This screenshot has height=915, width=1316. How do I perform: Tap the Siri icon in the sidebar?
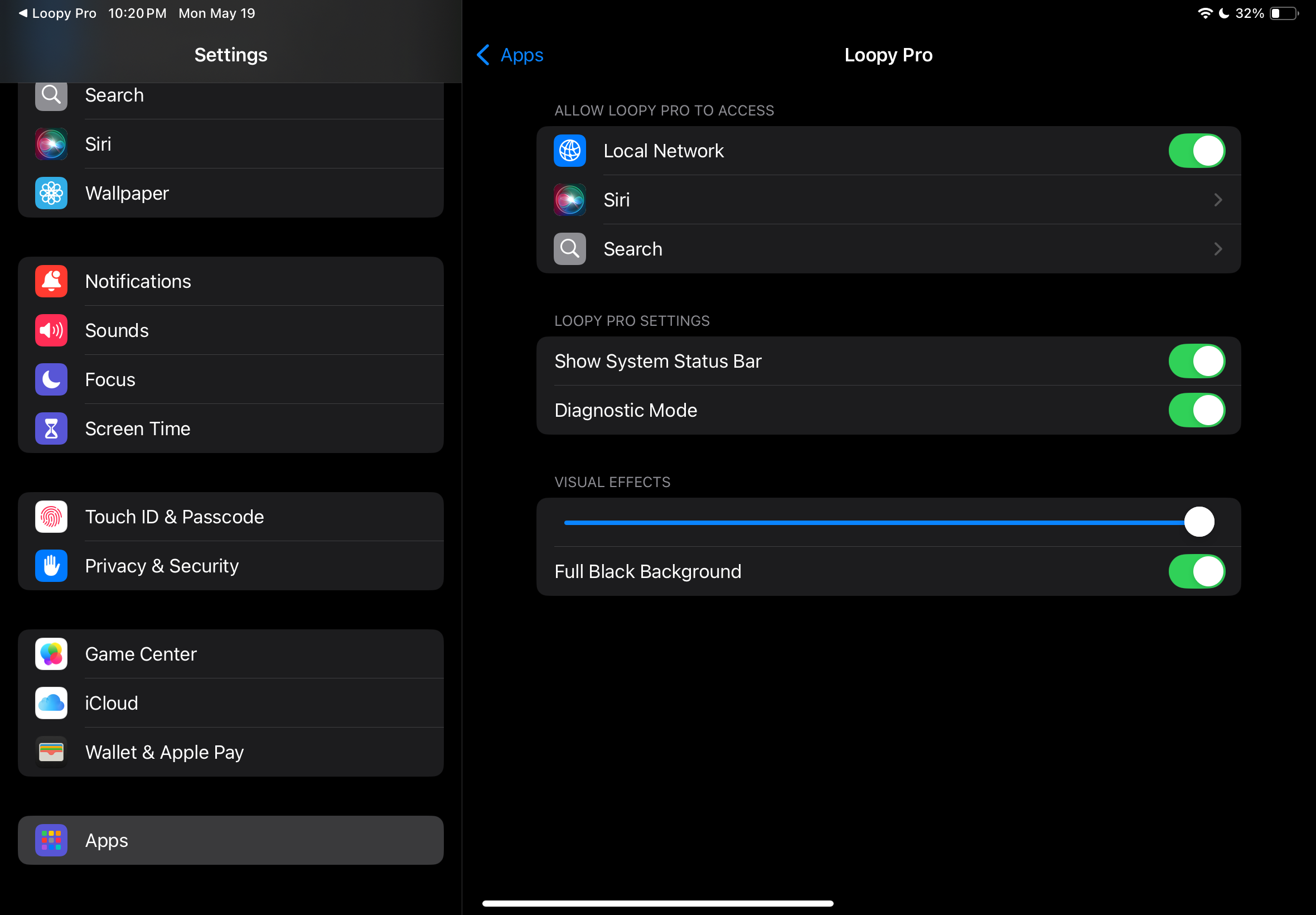click(51, 144)
